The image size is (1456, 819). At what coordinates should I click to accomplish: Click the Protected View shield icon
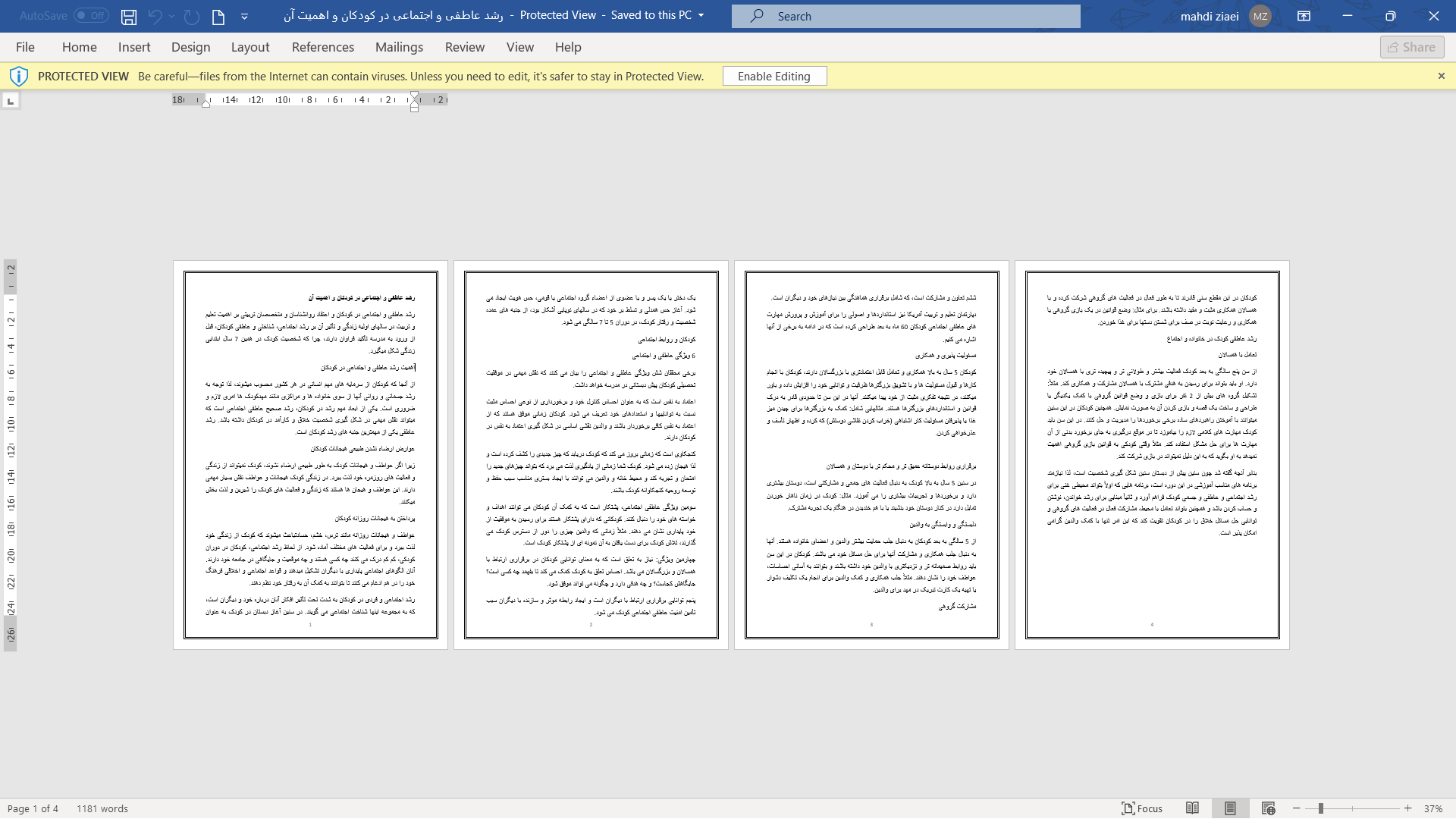pos(19,76)
